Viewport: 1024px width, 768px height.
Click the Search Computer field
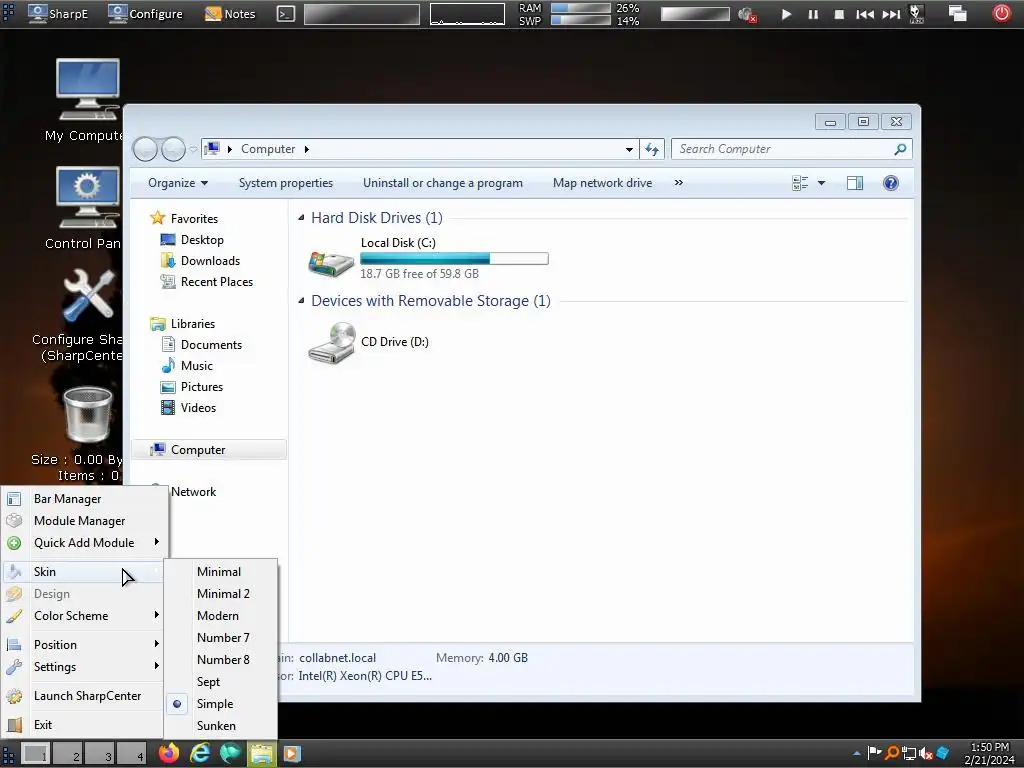pyautogui.click(x=792, y=149)
